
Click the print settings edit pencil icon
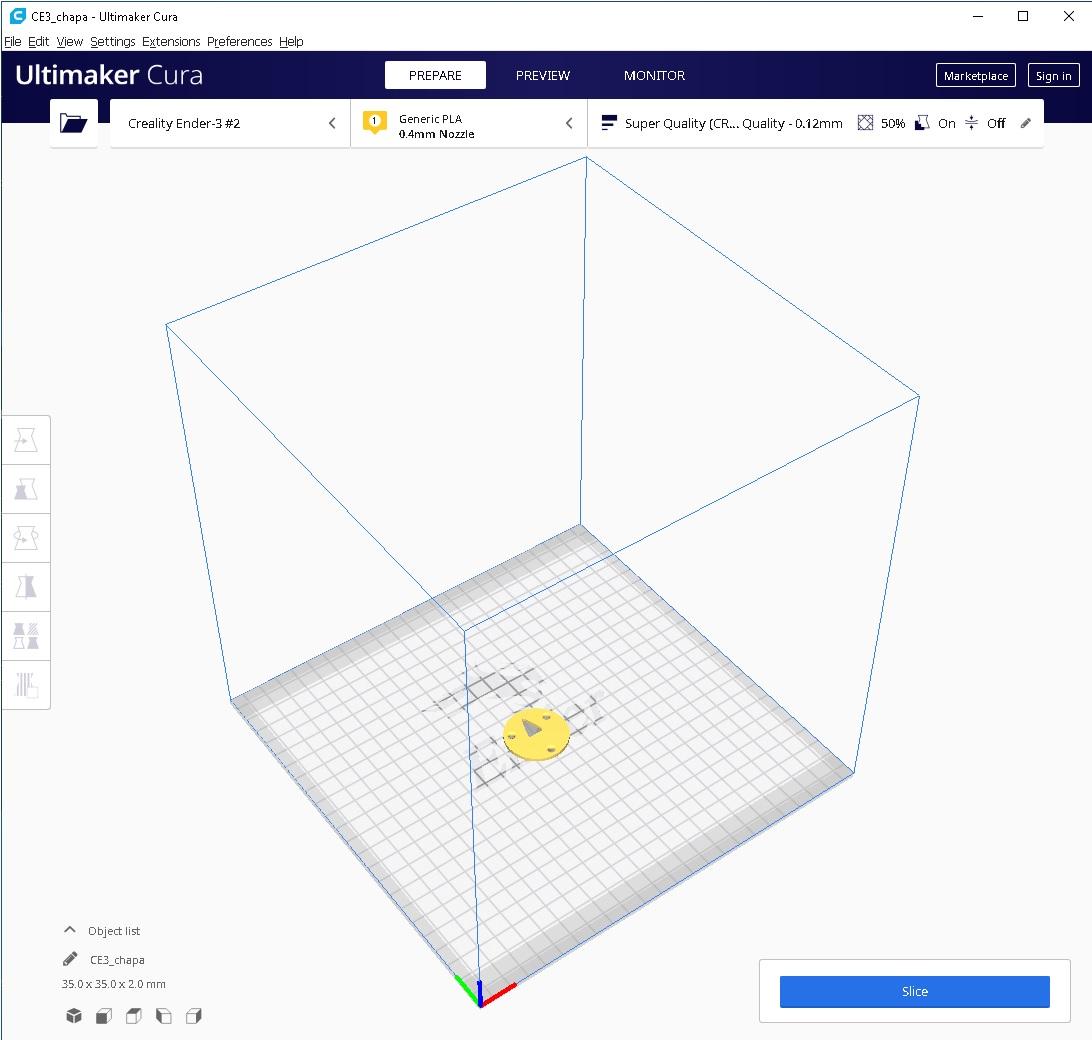point(1025,123)
